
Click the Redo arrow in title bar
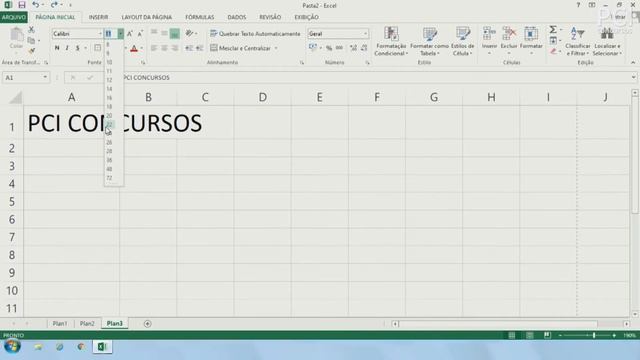click(x=54, y=5)
